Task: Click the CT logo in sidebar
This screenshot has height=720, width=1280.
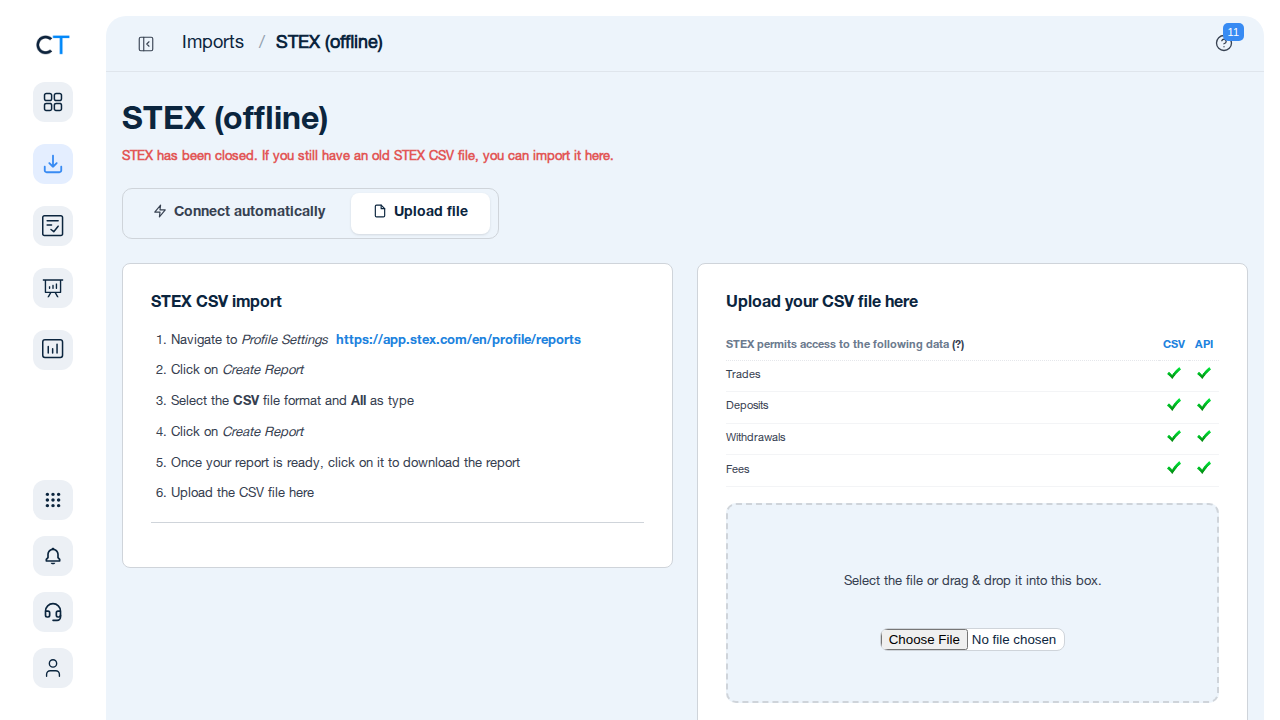Action: click(53, 45)
